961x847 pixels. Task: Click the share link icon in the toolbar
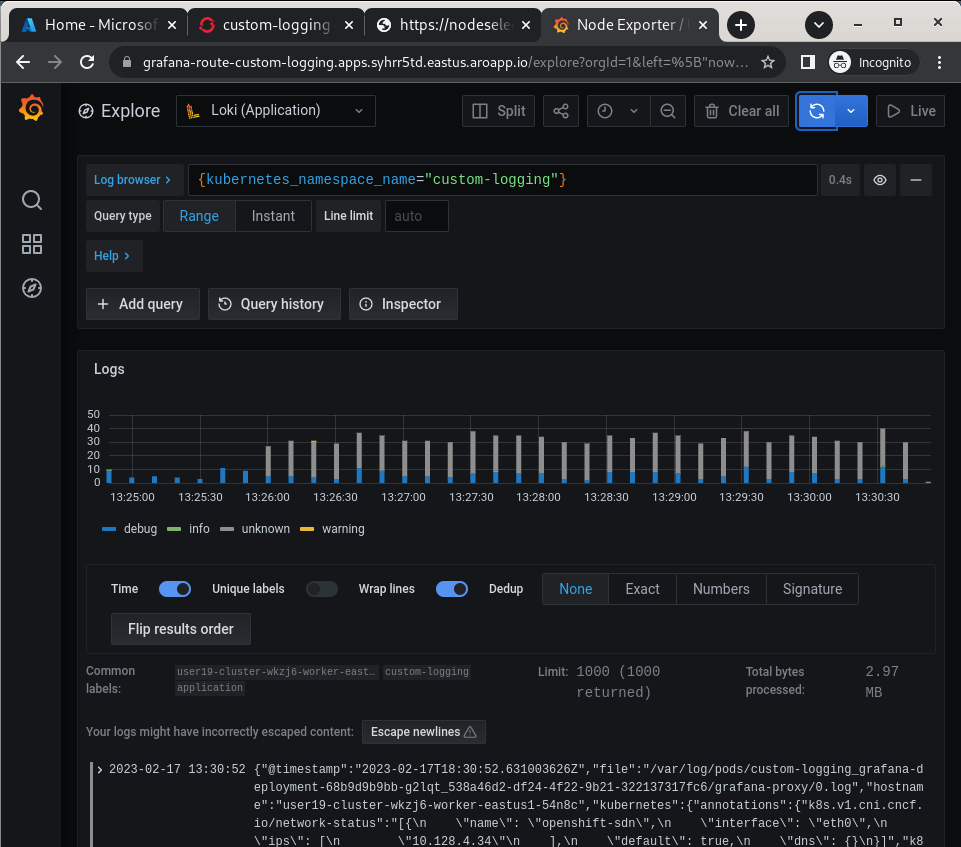560,111
